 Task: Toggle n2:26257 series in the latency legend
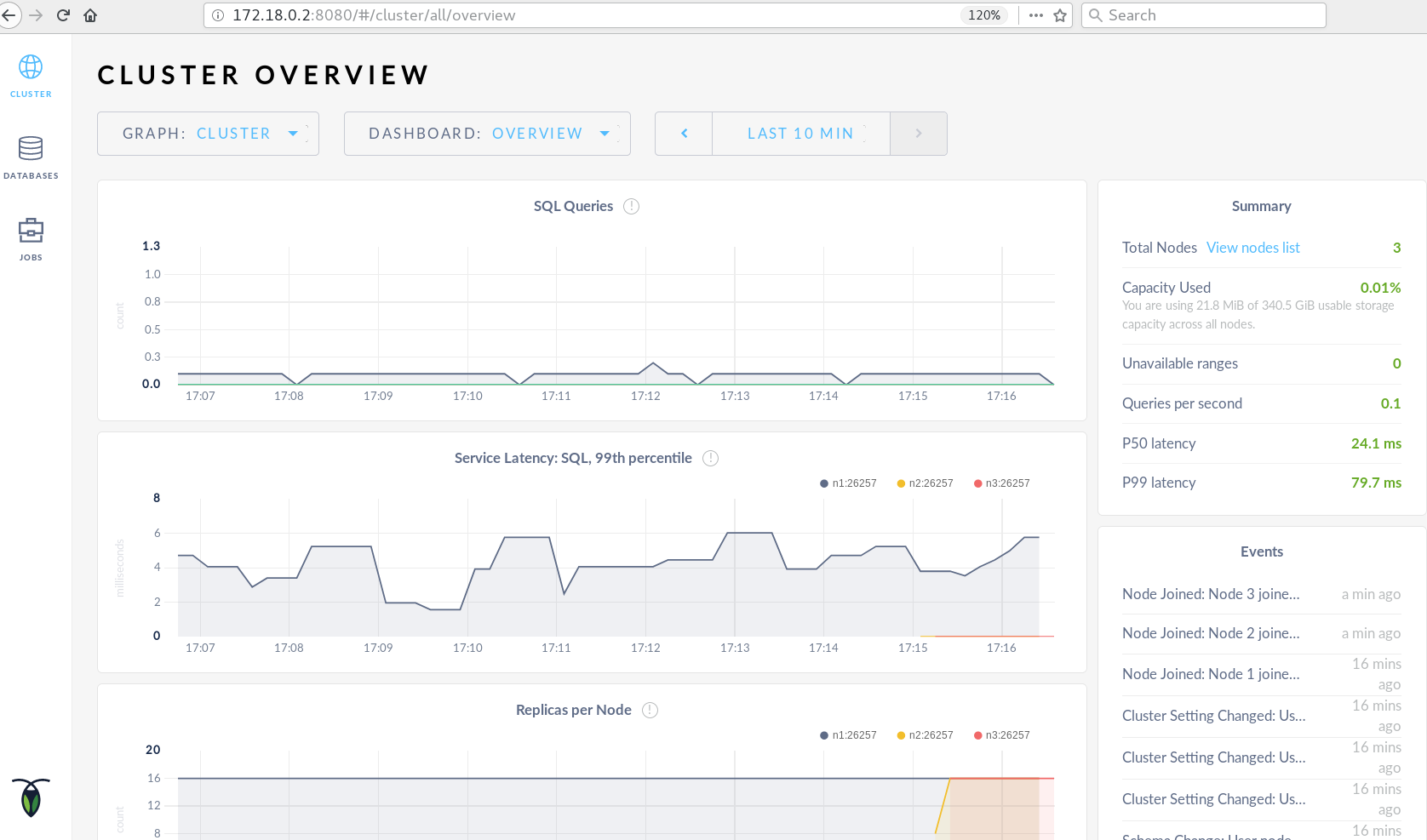tap(925, 483)
